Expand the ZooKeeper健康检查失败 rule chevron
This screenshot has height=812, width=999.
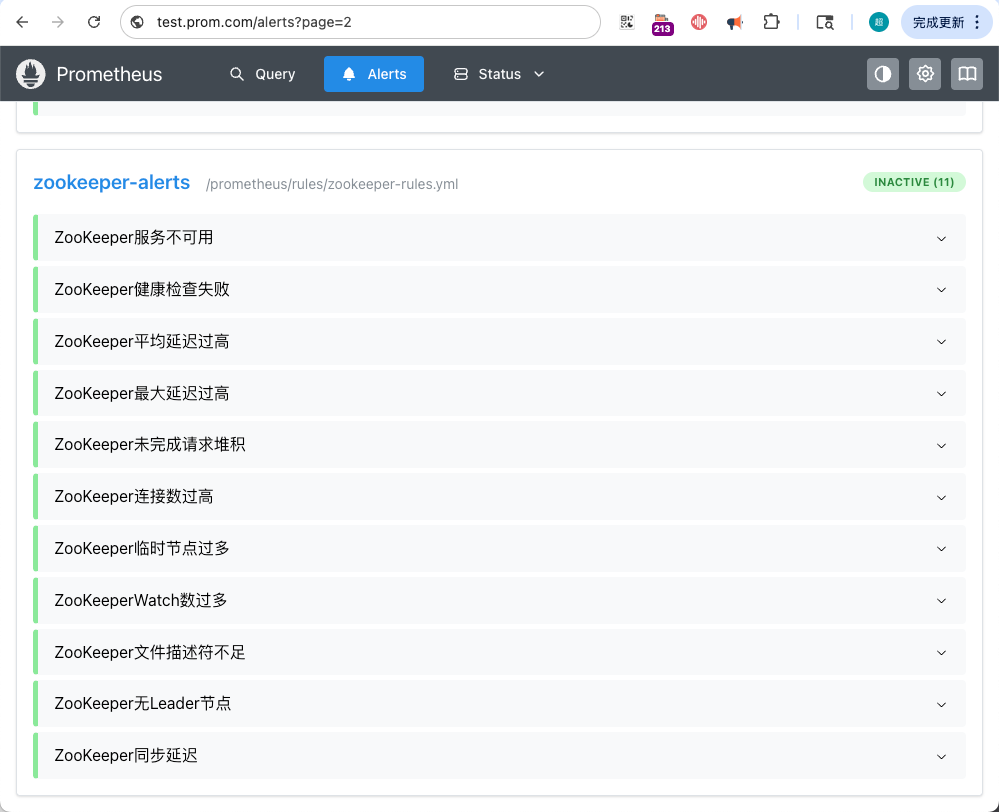point(941,290)
